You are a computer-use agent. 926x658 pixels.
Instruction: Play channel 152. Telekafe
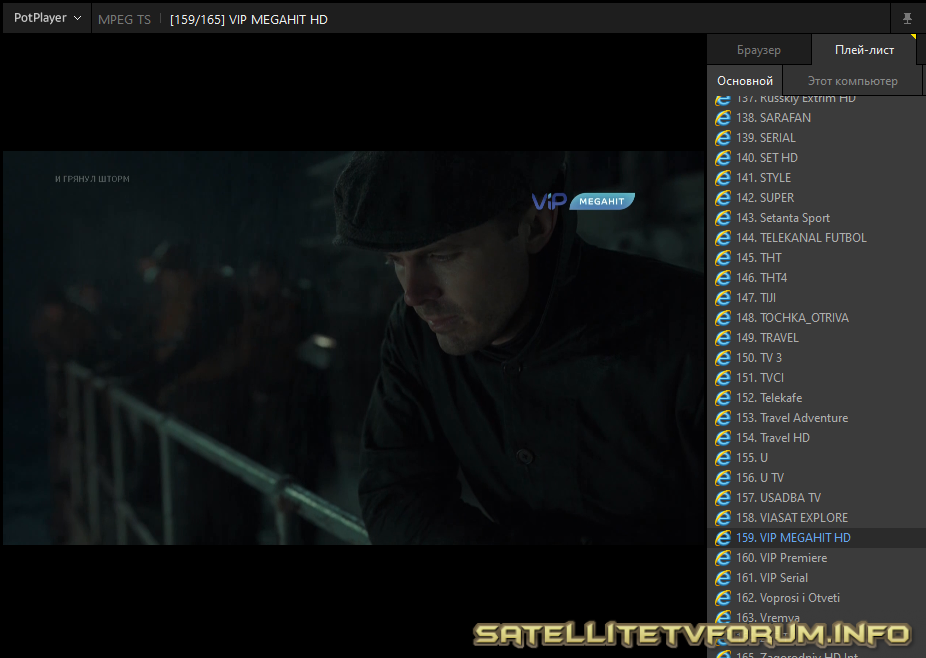816,398
